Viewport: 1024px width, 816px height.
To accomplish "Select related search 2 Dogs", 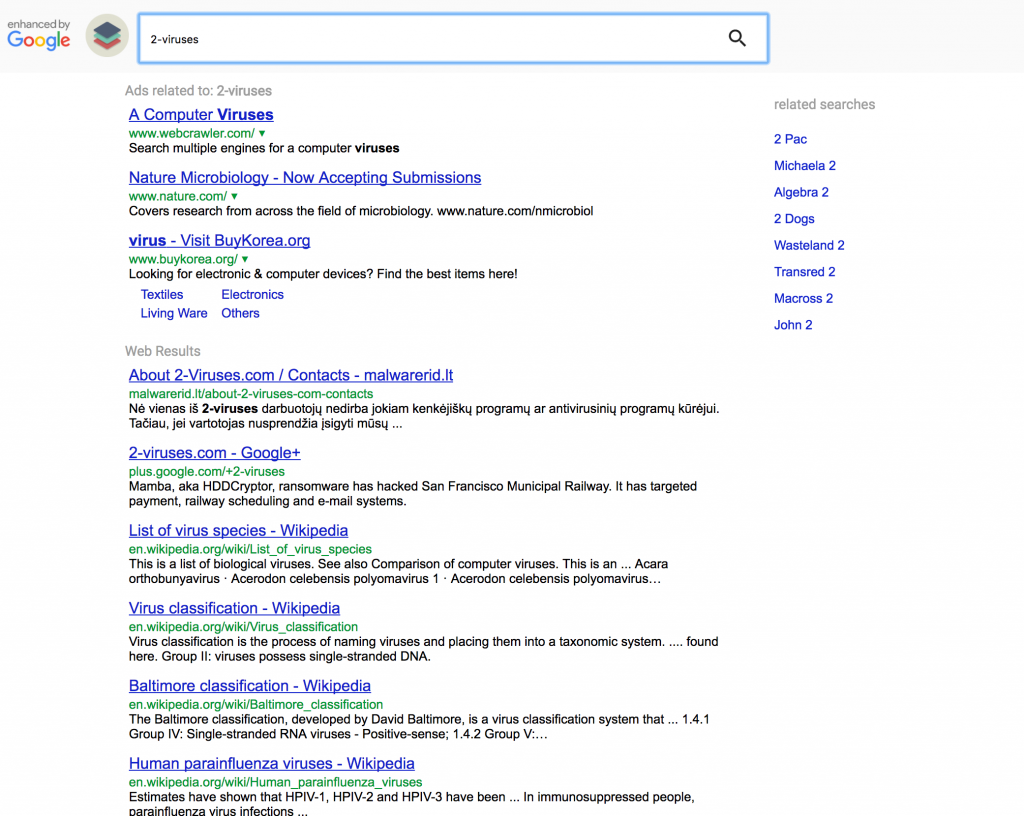I will (794, 219).
